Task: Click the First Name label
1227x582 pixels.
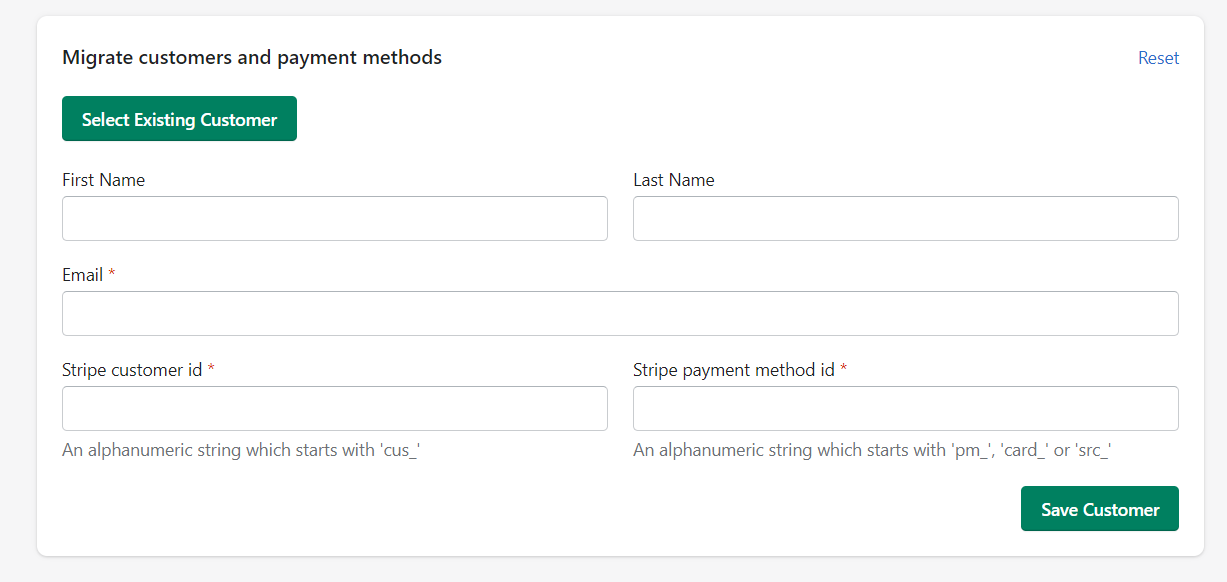Action: click(103, 180)
